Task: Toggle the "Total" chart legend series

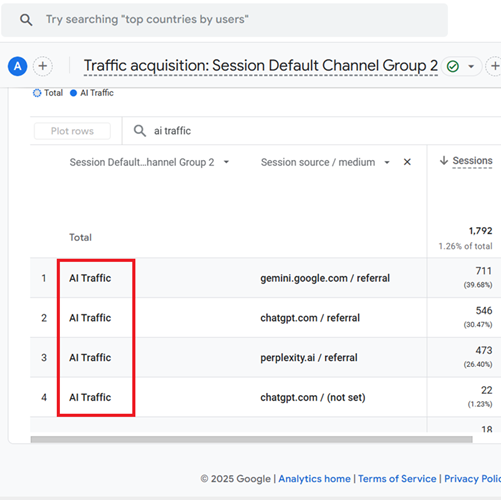Action: (48, 93)
